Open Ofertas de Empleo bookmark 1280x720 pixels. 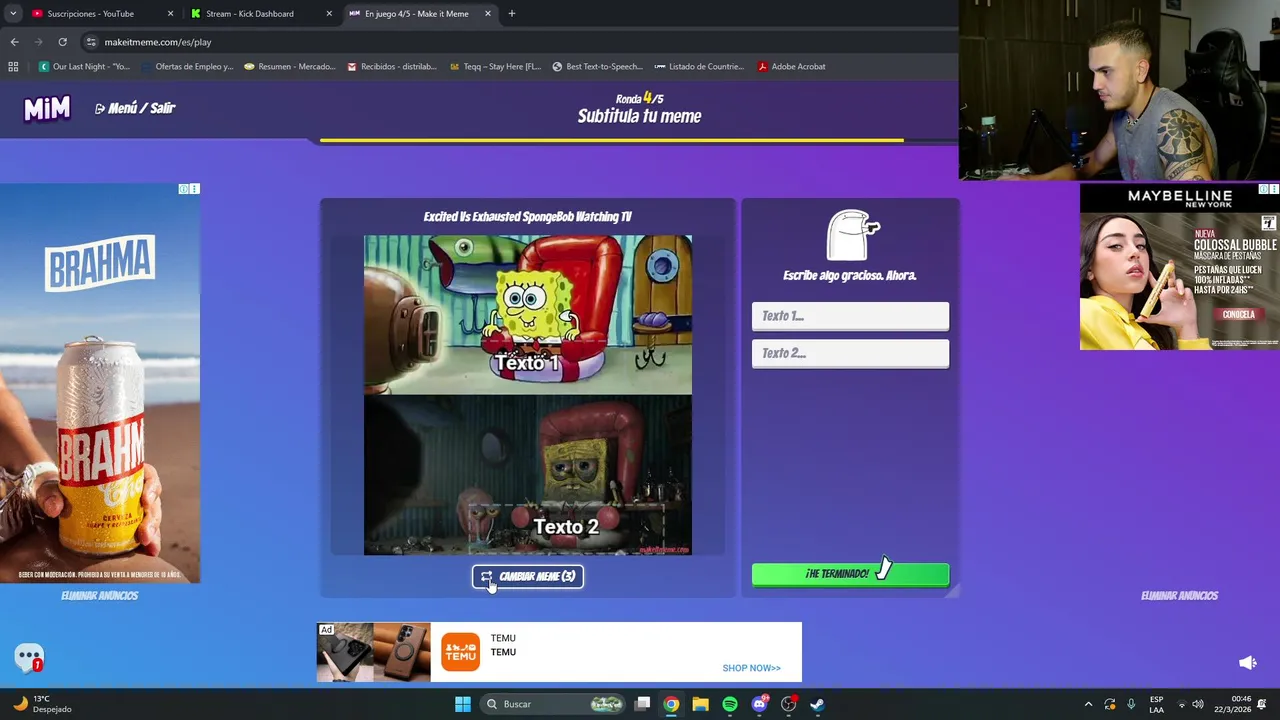186,67
